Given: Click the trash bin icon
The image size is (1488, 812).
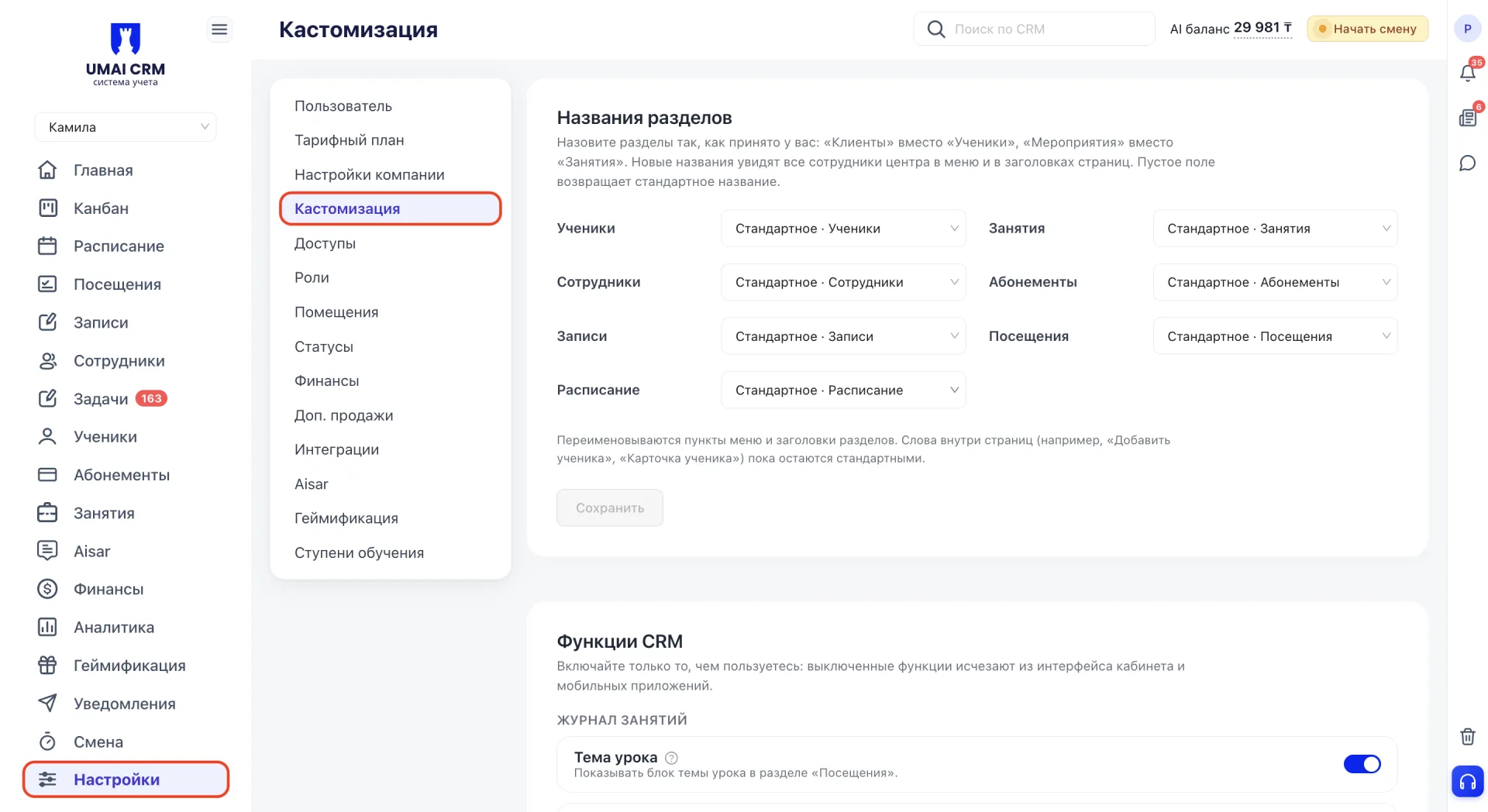Looking at the screenshot, I should point(1468,736).
